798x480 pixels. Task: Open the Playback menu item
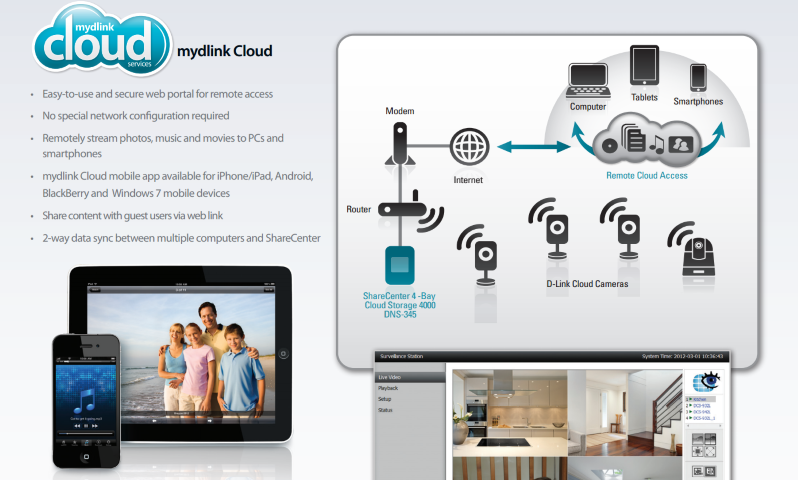(x=388, y=388)
